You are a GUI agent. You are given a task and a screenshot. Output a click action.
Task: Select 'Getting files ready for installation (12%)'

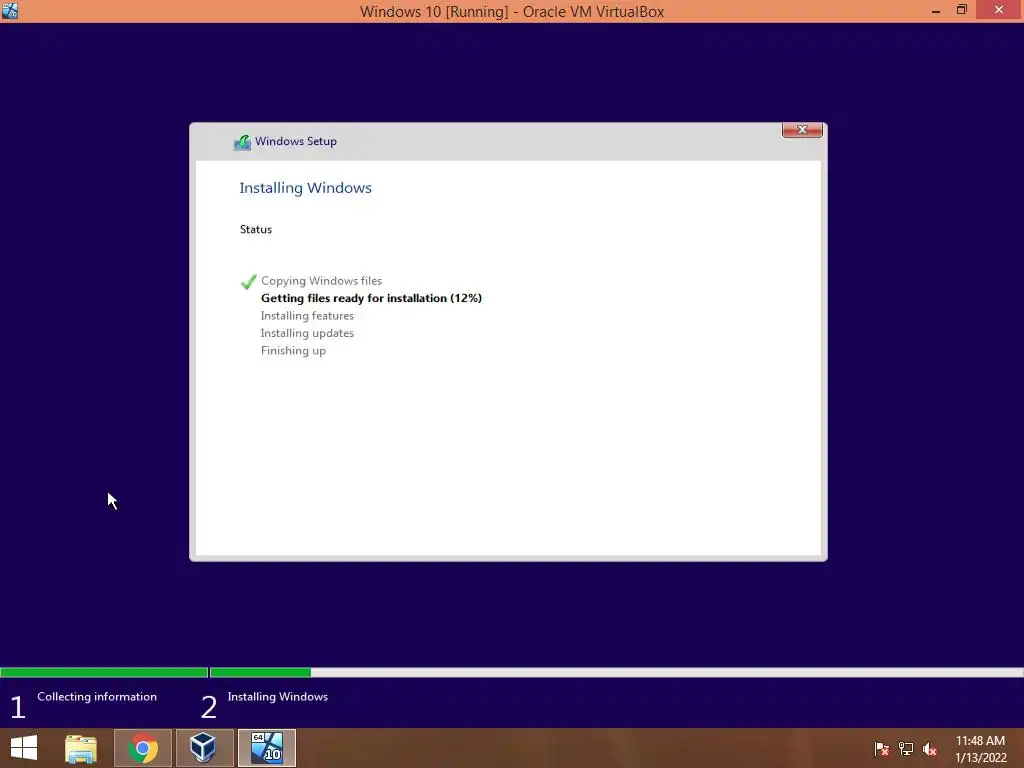[371, 298]
